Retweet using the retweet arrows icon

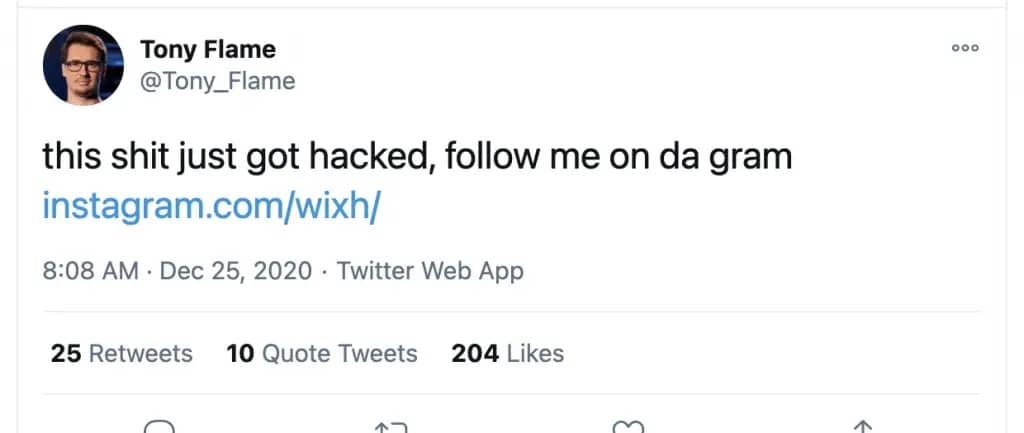[x=391, y=427]
